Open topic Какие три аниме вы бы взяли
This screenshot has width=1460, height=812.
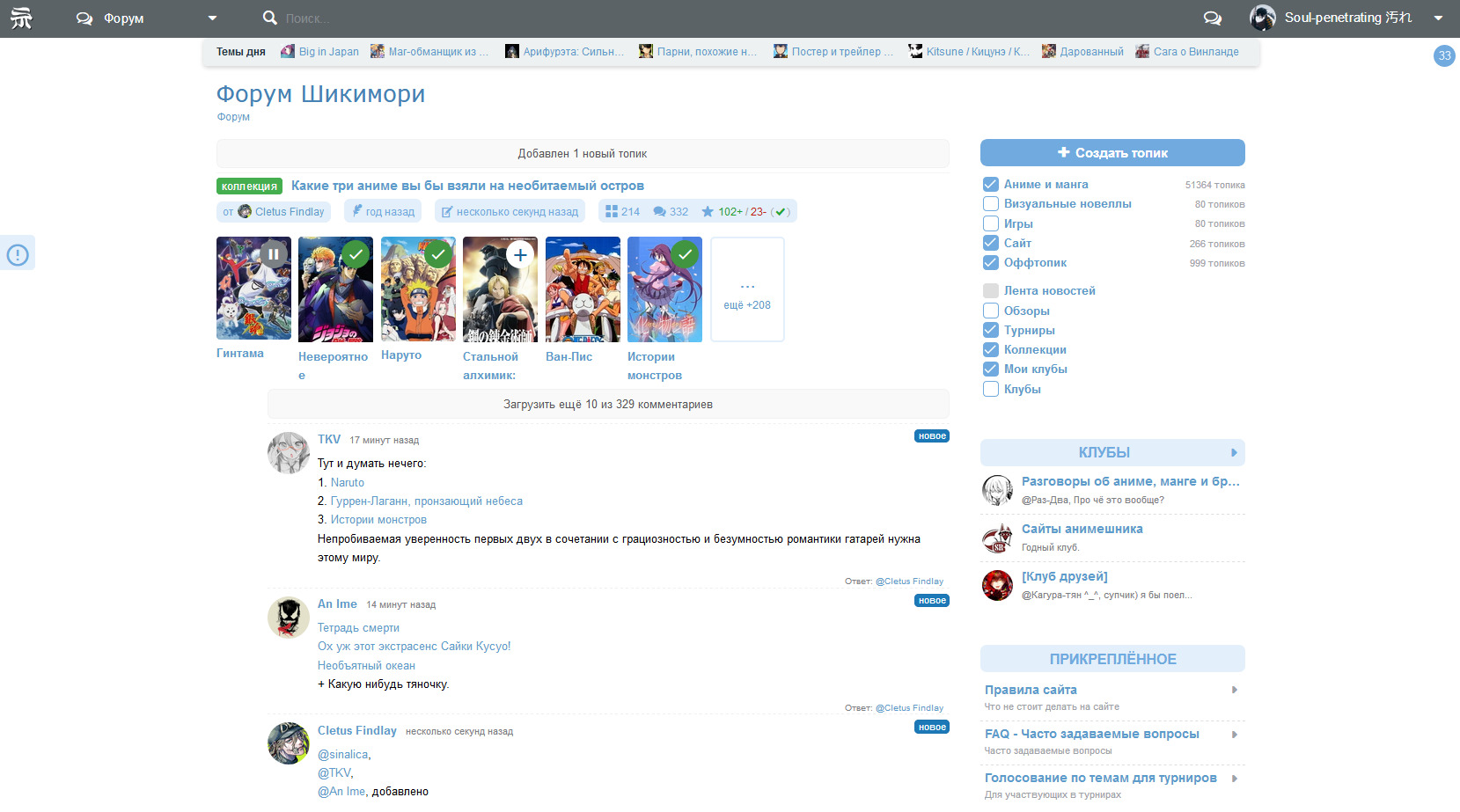[467, 186]
